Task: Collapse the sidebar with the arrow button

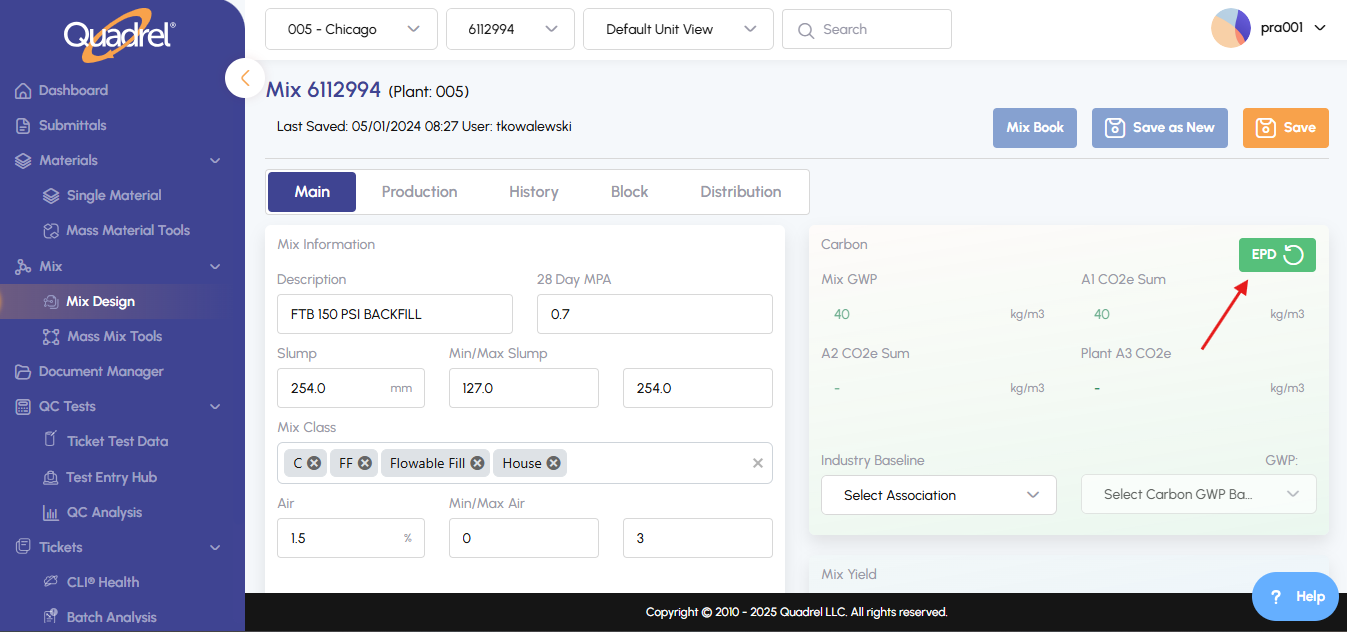Action: click(x=245, y=78)
